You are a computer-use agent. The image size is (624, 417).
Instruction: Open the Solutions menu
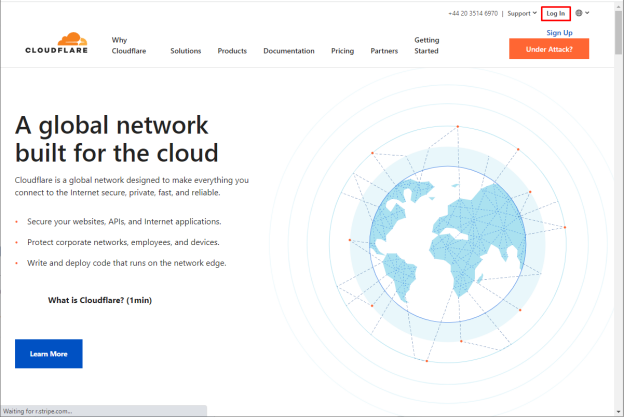[x=186, y=51]
